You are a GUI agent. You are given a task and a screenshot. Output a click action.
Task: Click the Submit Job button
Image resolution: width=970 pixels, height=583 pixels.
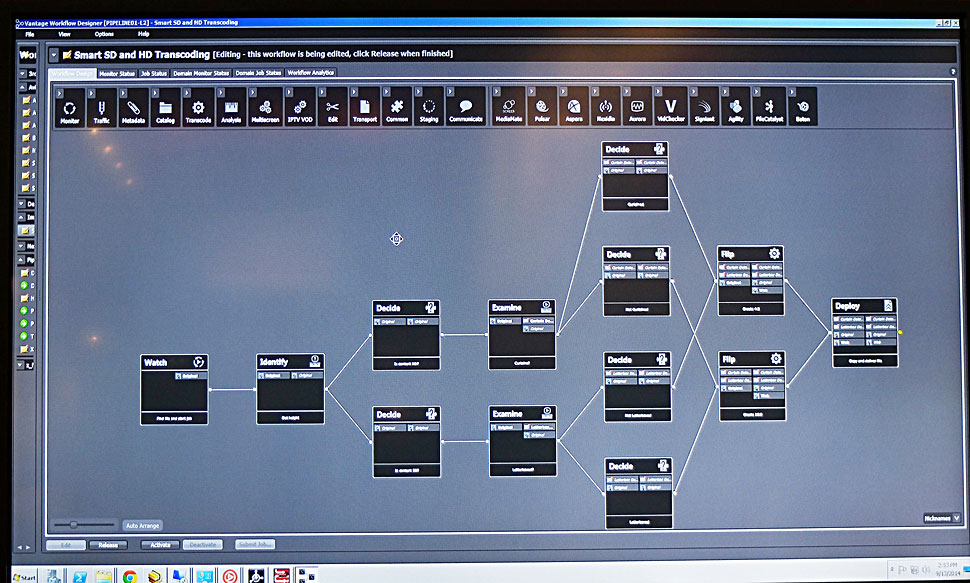click(x=255, y=545)
